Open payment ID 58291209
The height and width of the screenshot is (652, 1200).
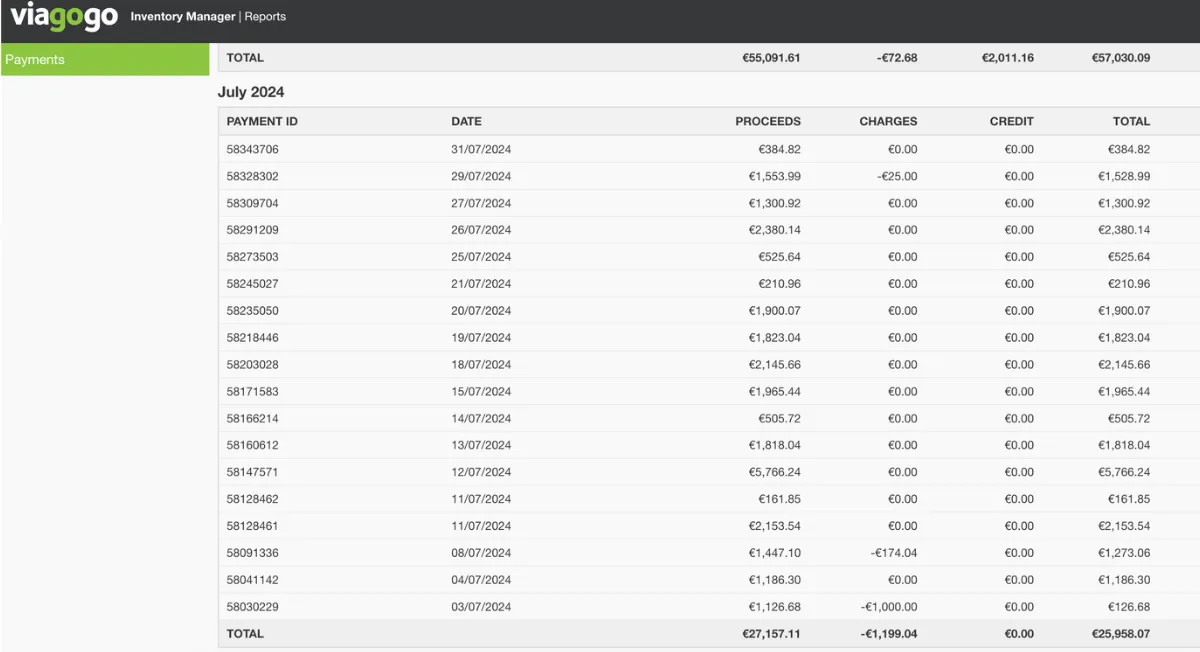(x=252, y=230)
